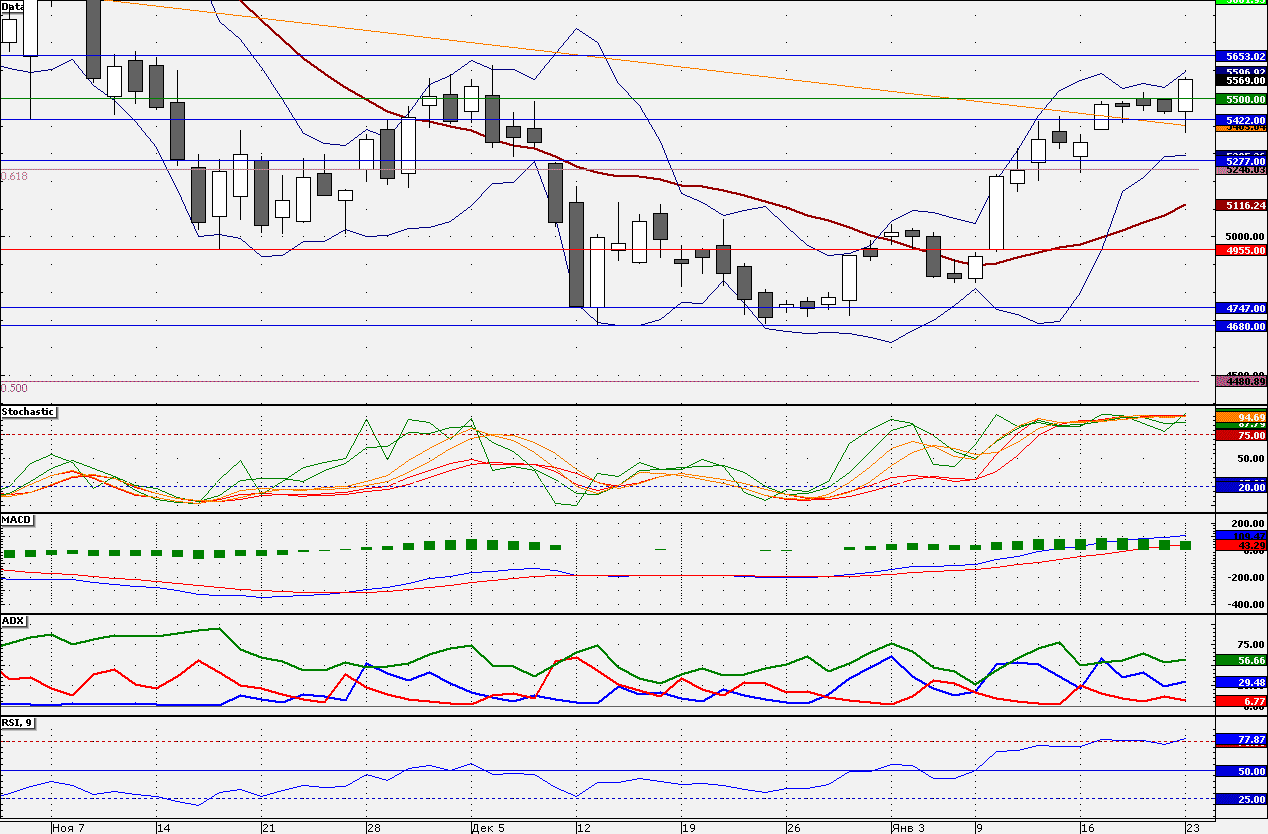Click the red 6.77 ADX value tag
The image size is (1268, 834).
coord(1240,701)
